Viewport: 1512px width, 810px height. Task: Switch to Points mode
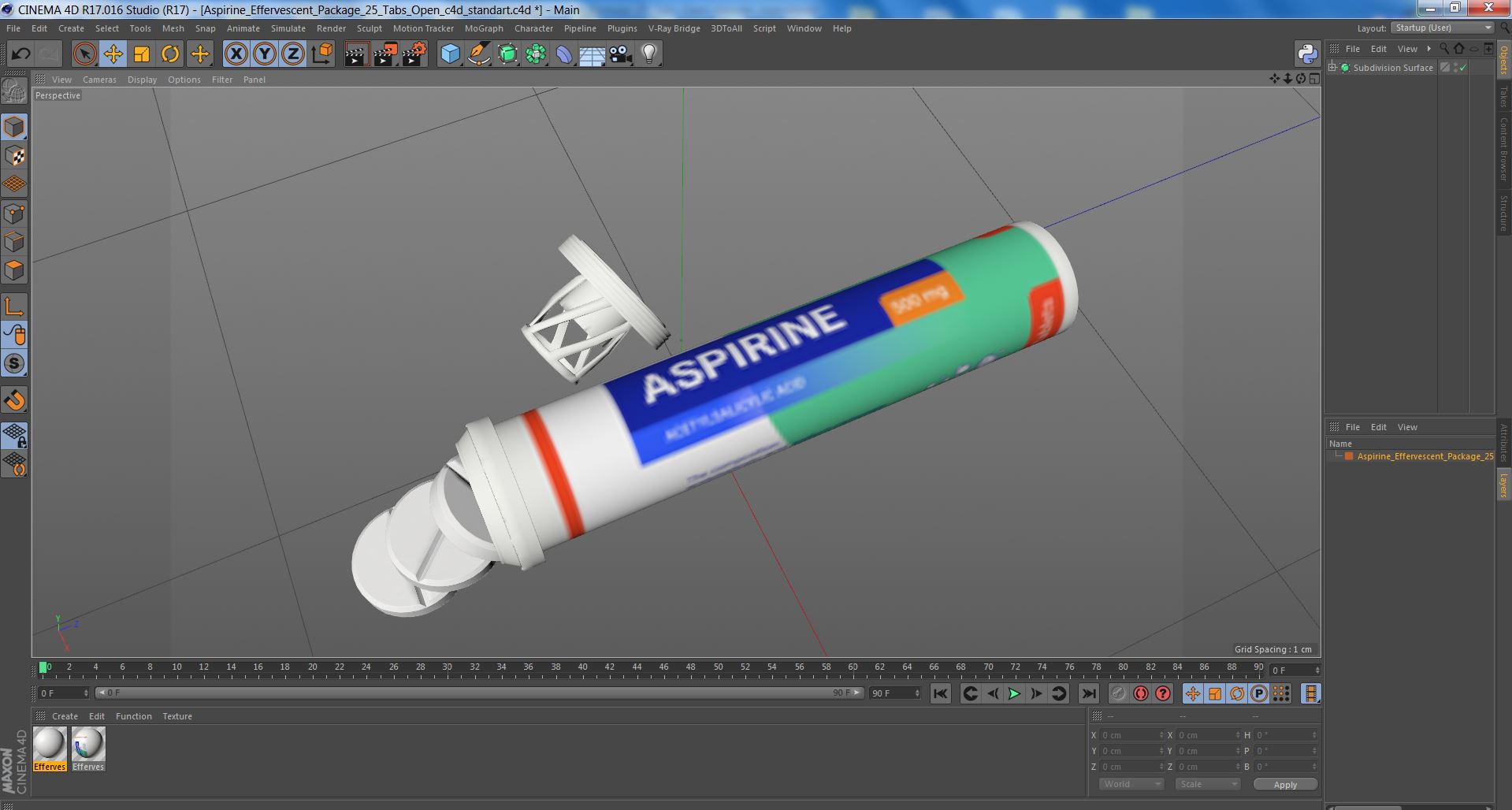(14, 214)
